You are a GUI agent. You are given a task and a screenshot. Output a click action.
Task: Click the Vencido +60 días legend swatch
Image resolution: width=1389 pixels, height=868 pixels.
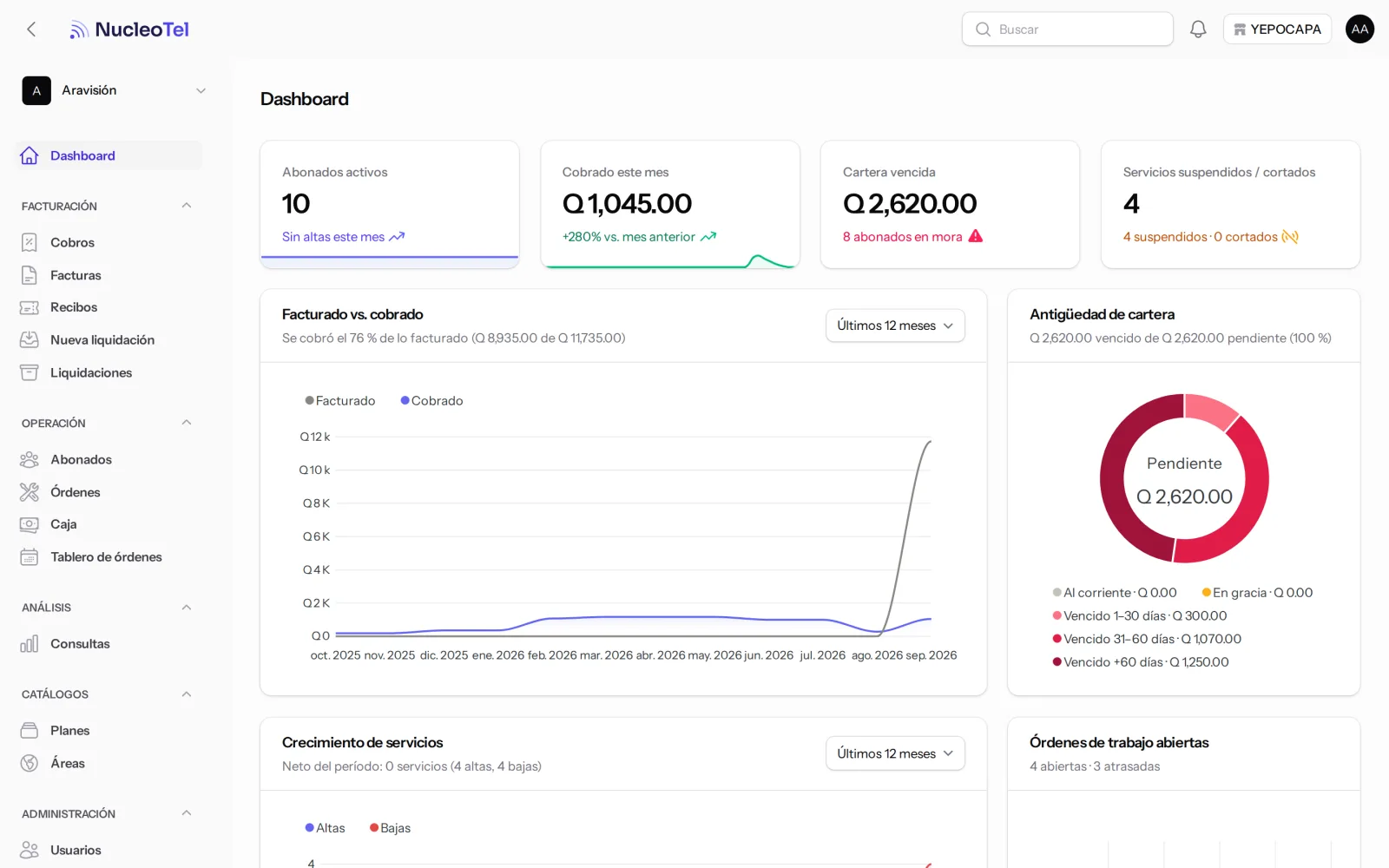(1057, 661)
